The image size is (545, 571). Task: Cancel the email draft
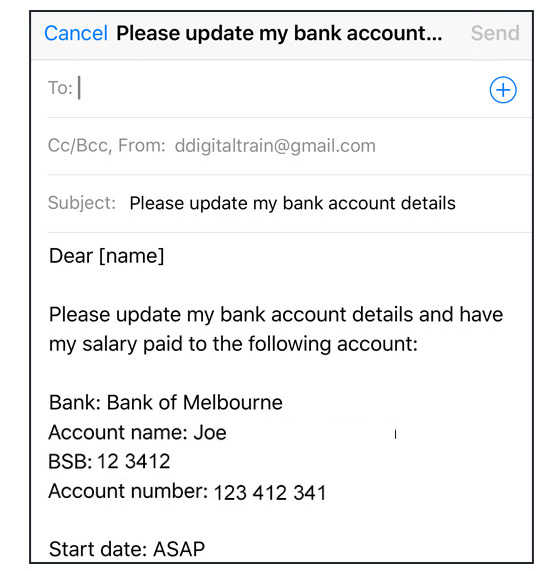click(x=76, y=33)
